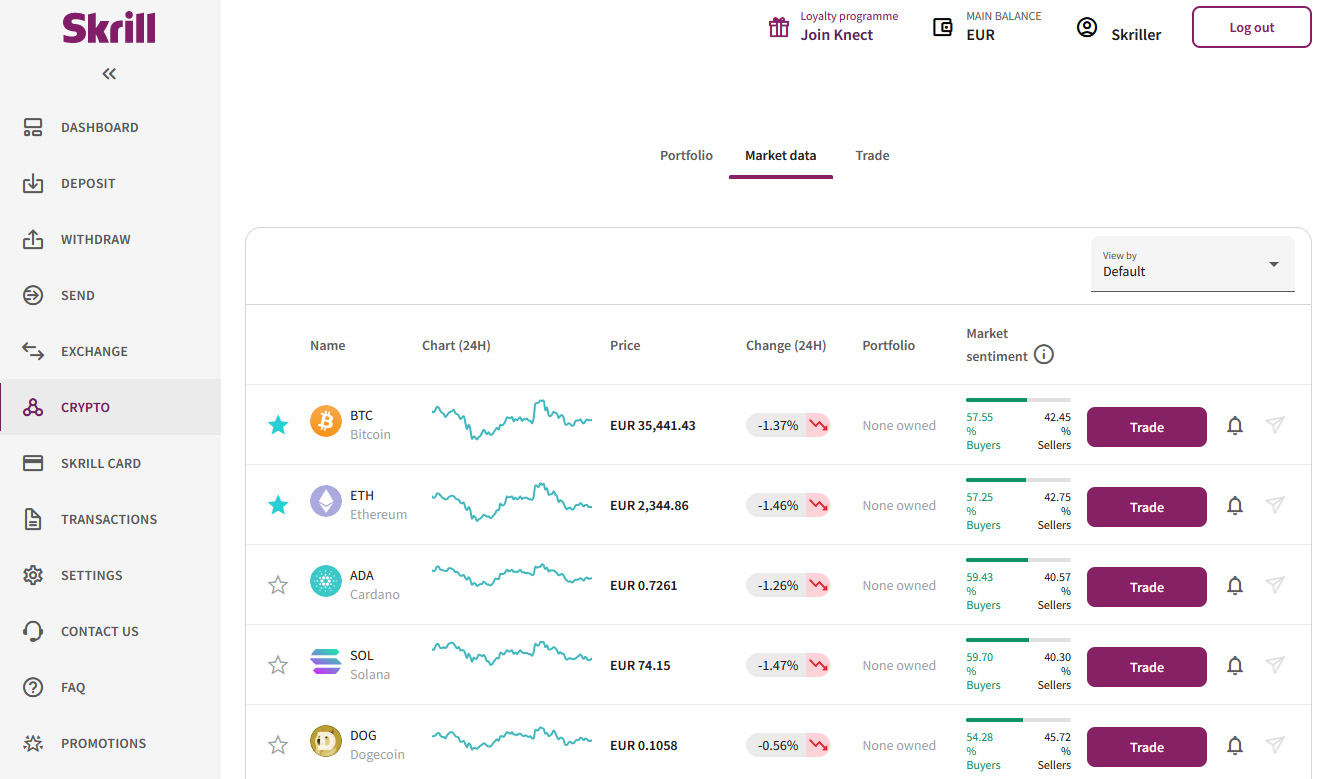Set a price alert bell for SOL
1328x779 pixels.
click(1235, 665)
